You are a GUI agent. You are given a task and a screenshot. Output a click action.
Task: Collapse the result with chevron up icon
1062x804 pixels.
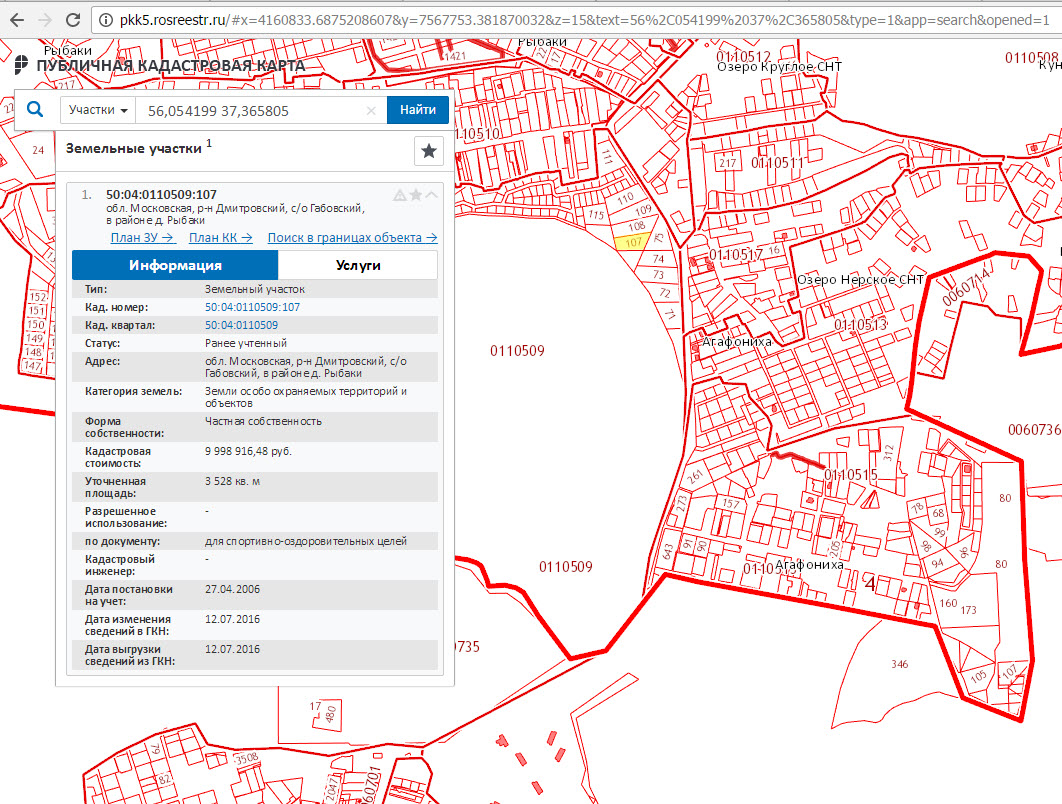431,195
